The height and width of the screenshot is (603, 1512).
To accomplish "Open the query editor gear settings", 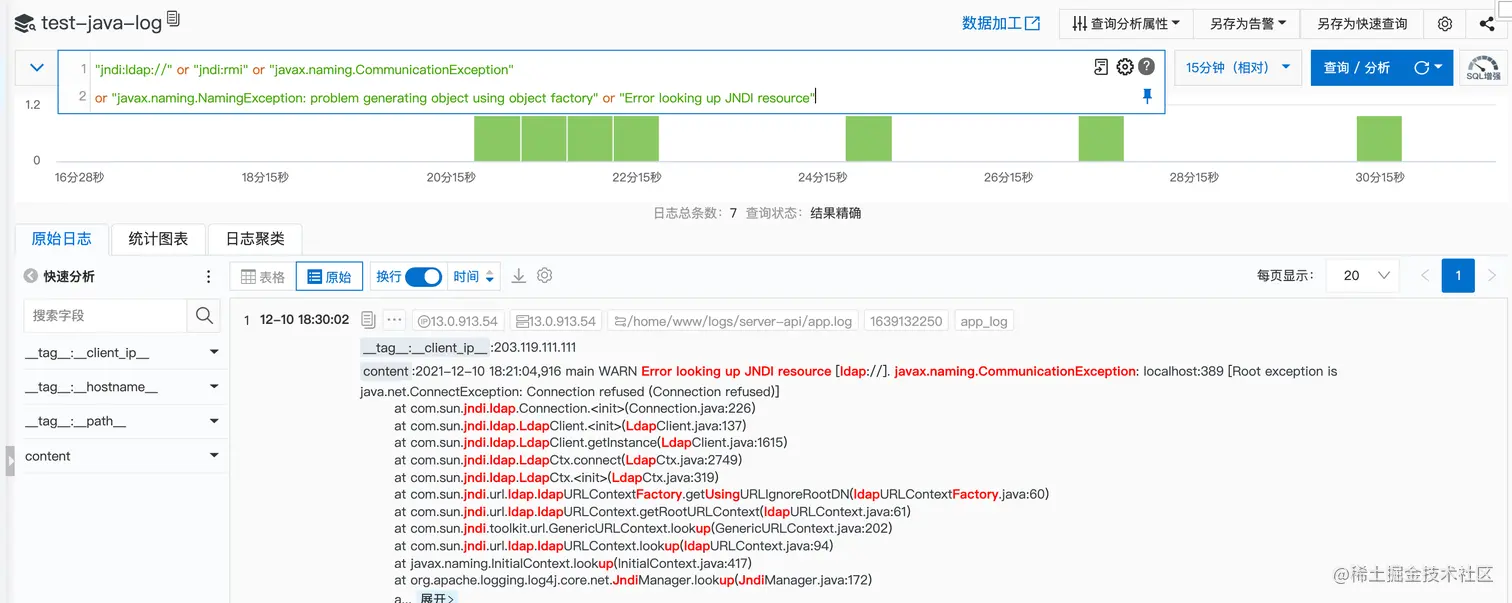I will pos(1125,67).
